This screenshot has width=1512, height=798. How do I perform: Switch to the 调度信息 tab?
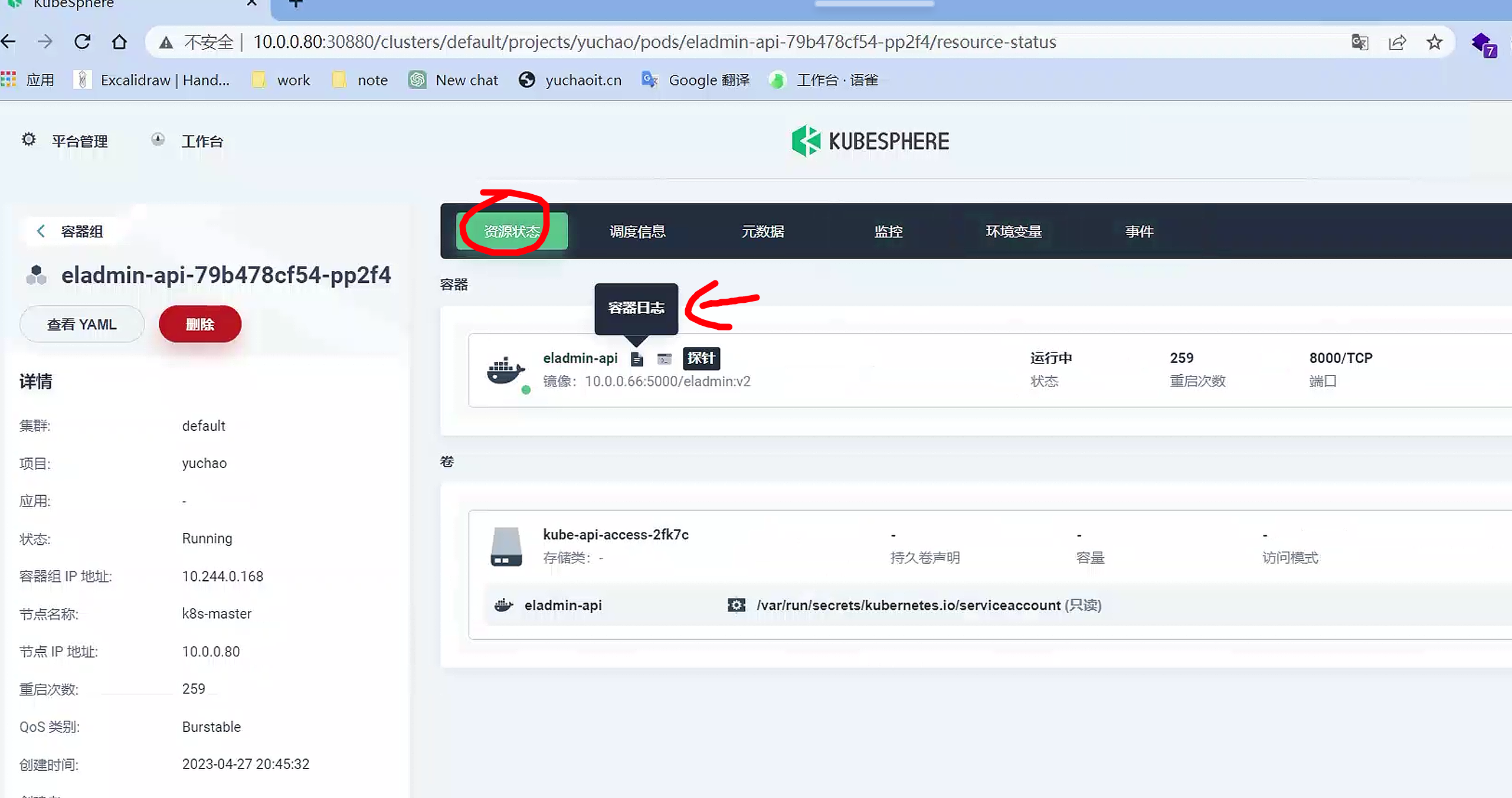click(x=637, y=231)
